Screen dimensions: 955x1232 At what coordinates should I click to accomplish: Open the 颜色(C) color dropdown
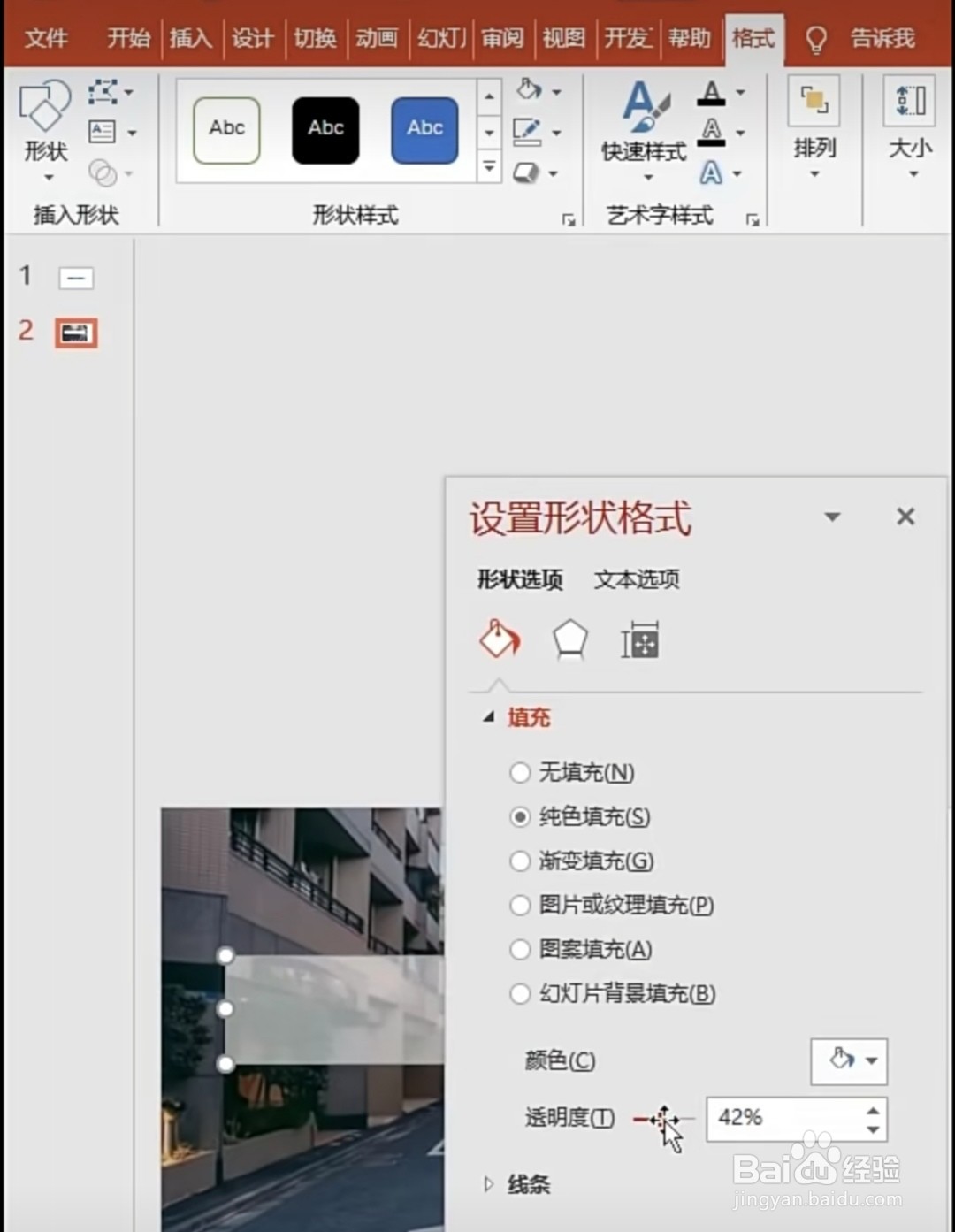coord(847,1061)
